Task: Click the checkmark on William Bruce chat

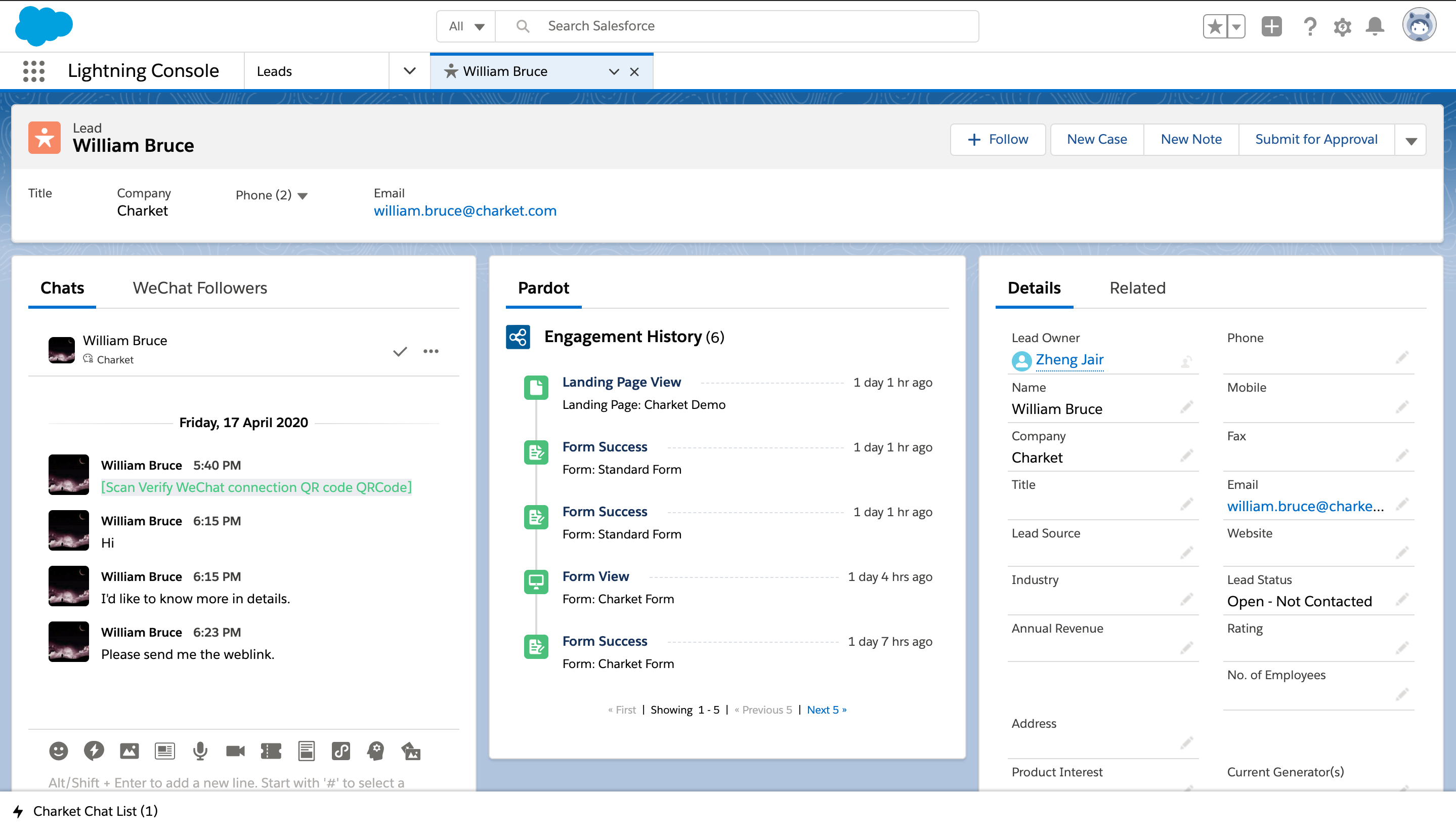Action: point(400,351)
